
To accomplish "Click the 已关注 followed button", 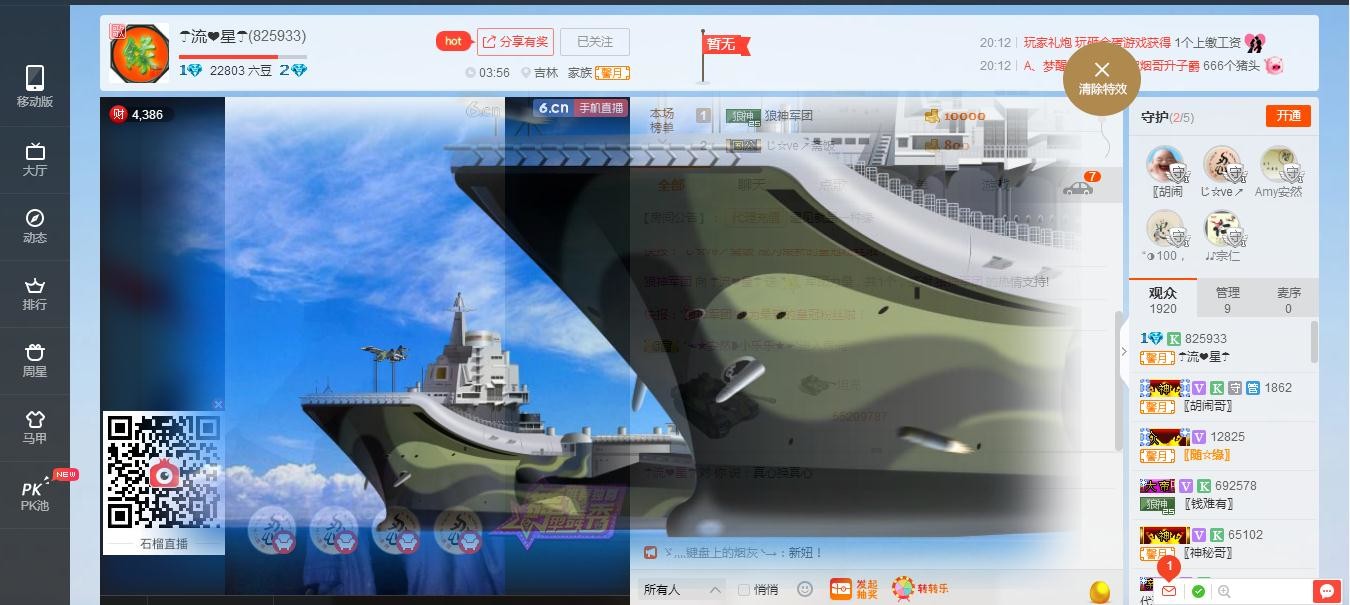I will pos(595,41).
